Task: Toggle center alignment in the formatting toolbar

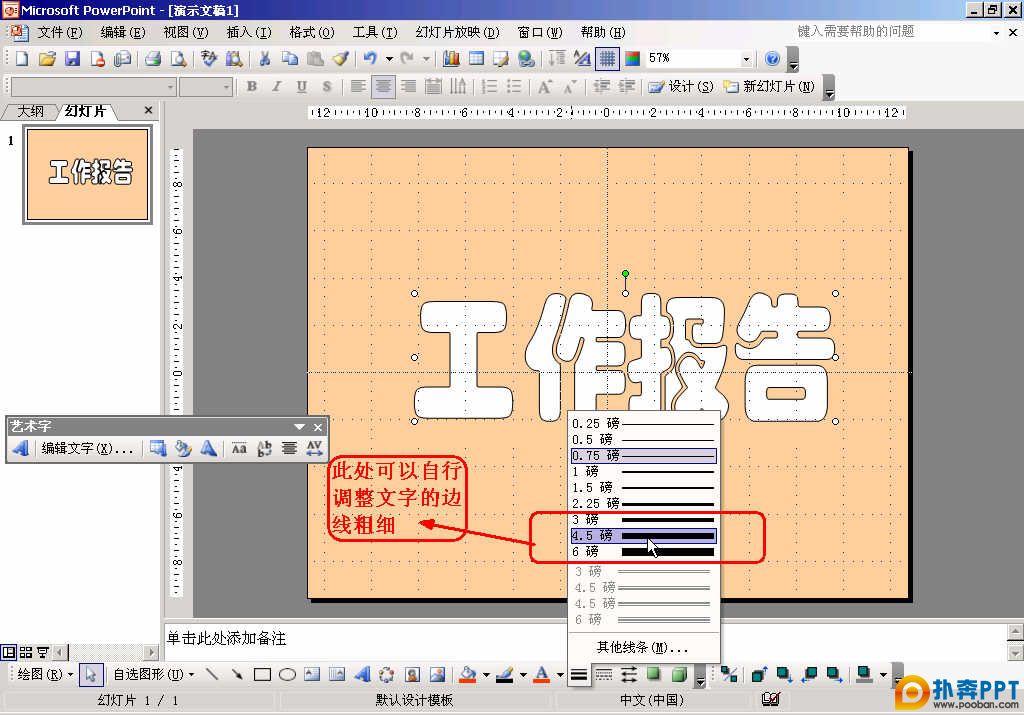Action: [383, 86]
